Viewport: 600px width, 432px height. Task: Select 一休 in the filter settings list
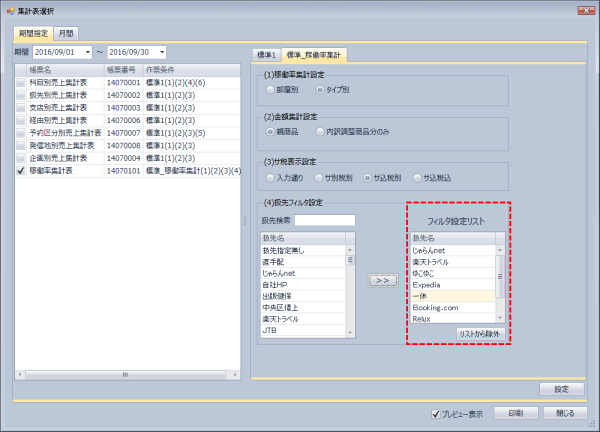[453, 296]
